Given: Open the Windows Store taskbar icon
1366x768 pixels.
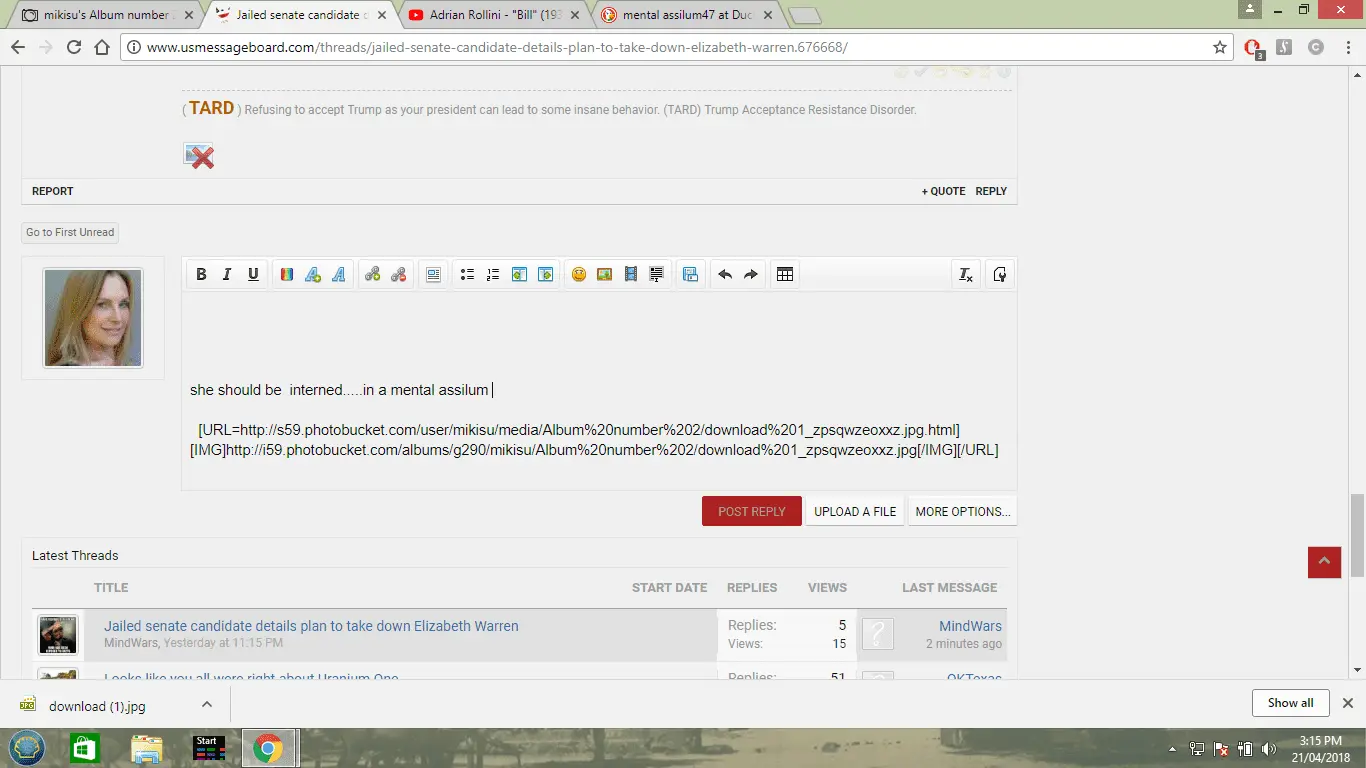Looking at the screenshot, I should point(85,748).
